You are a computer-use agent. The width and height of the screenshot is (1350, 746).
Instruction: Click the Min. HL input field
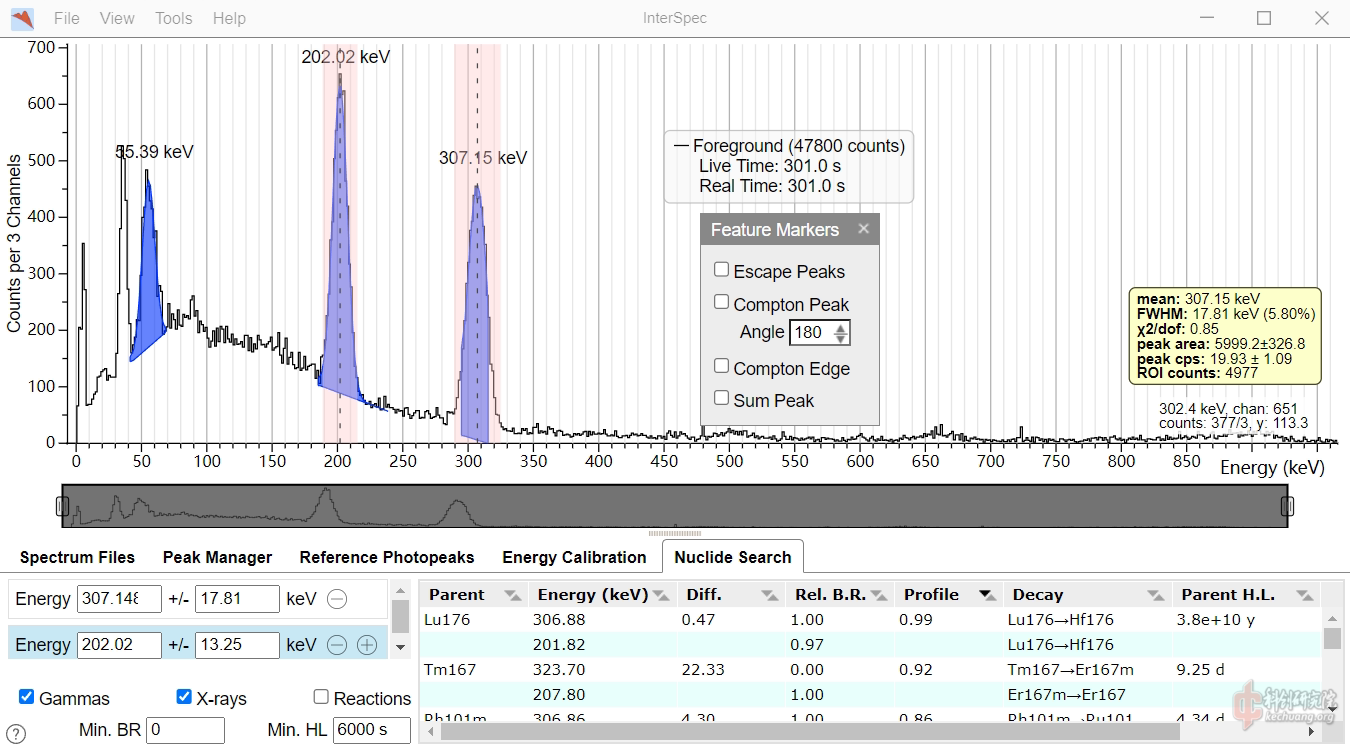(x=372, y=730)
